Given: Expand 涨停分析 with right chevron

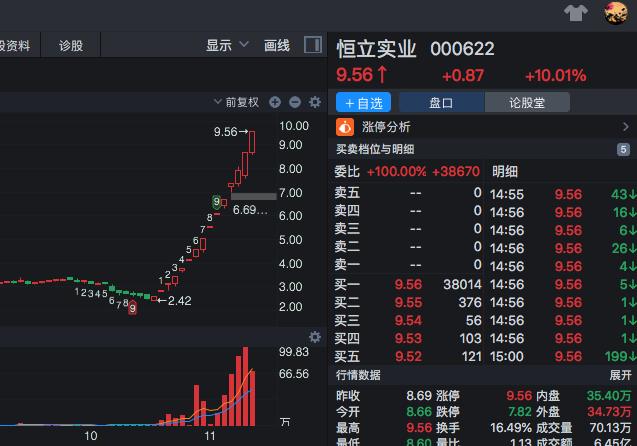Looking at the screenshot, I should coord(626,127).
